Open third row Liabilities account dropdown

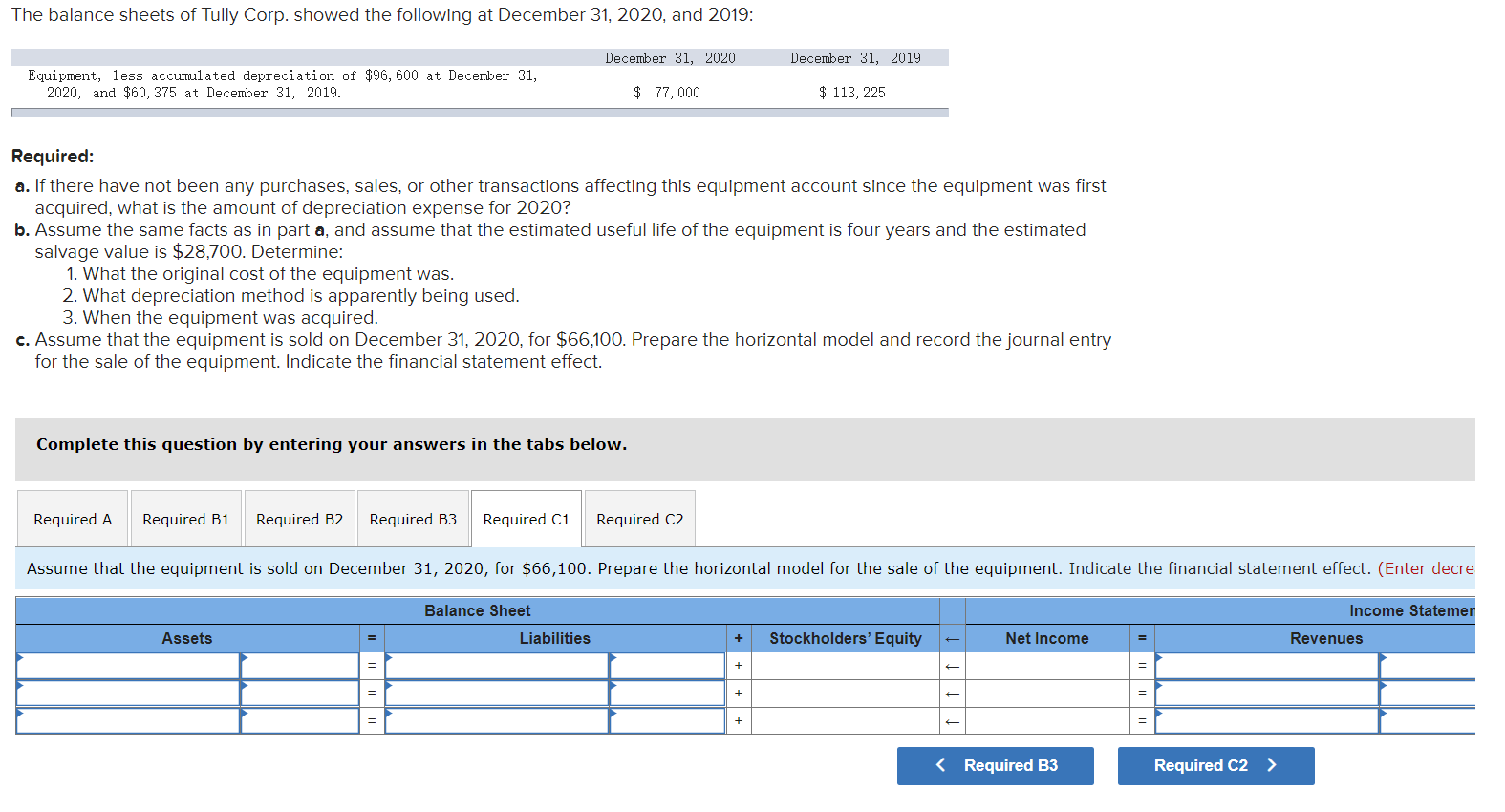pos(497,721)
